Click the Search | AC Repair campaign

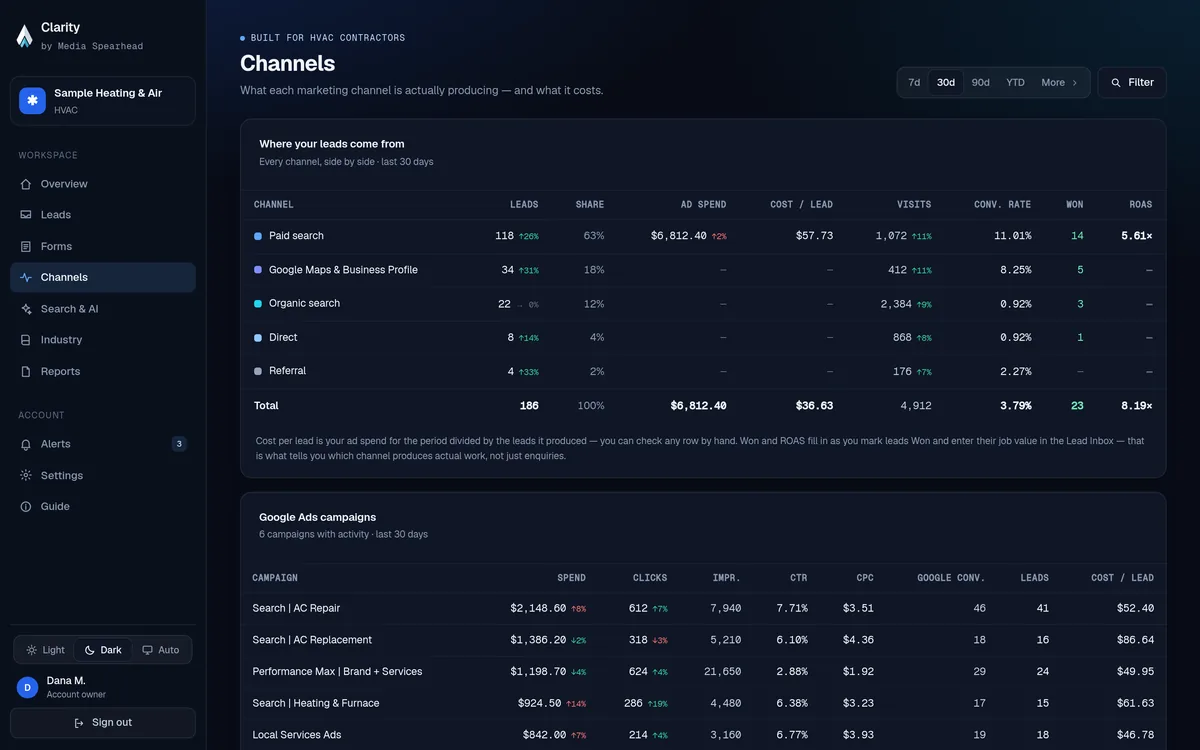point(296,608)
